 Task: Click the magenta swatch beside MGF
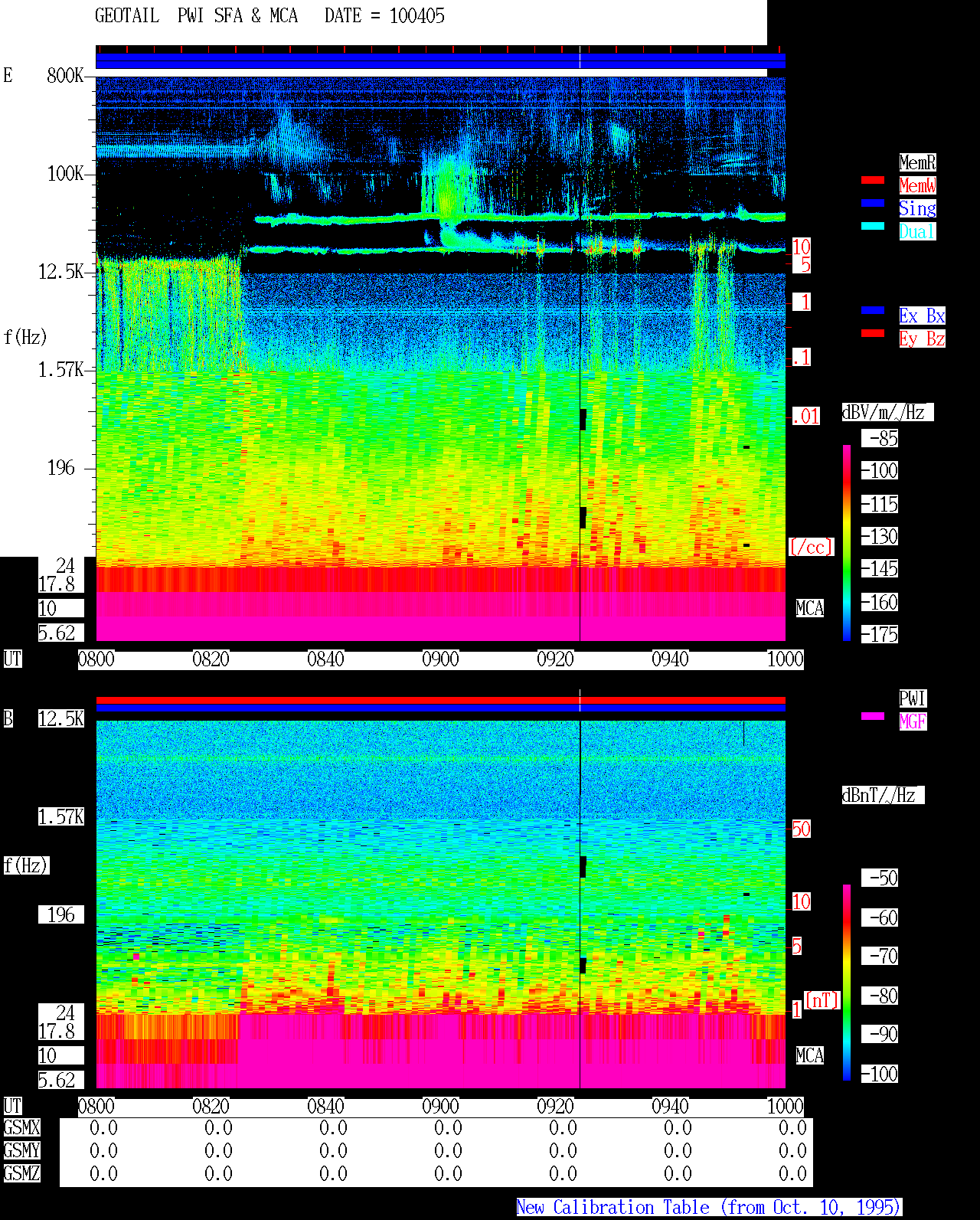coord(873,716)
